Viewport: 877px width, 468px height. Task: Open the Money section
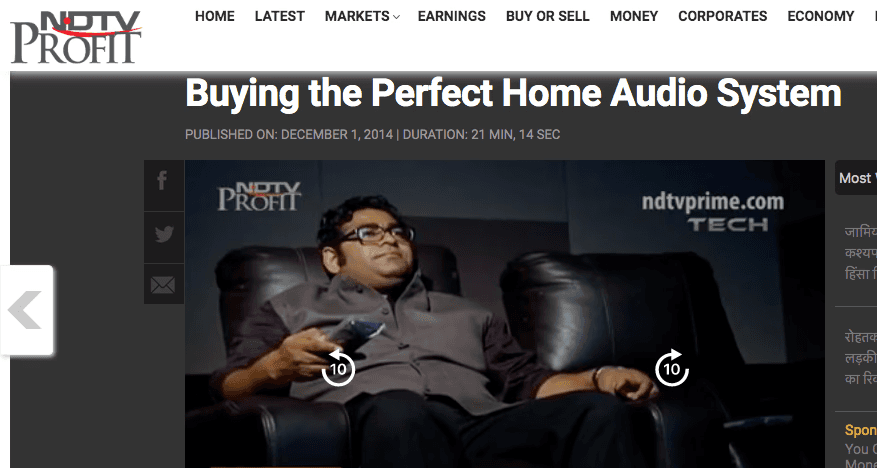634,17
